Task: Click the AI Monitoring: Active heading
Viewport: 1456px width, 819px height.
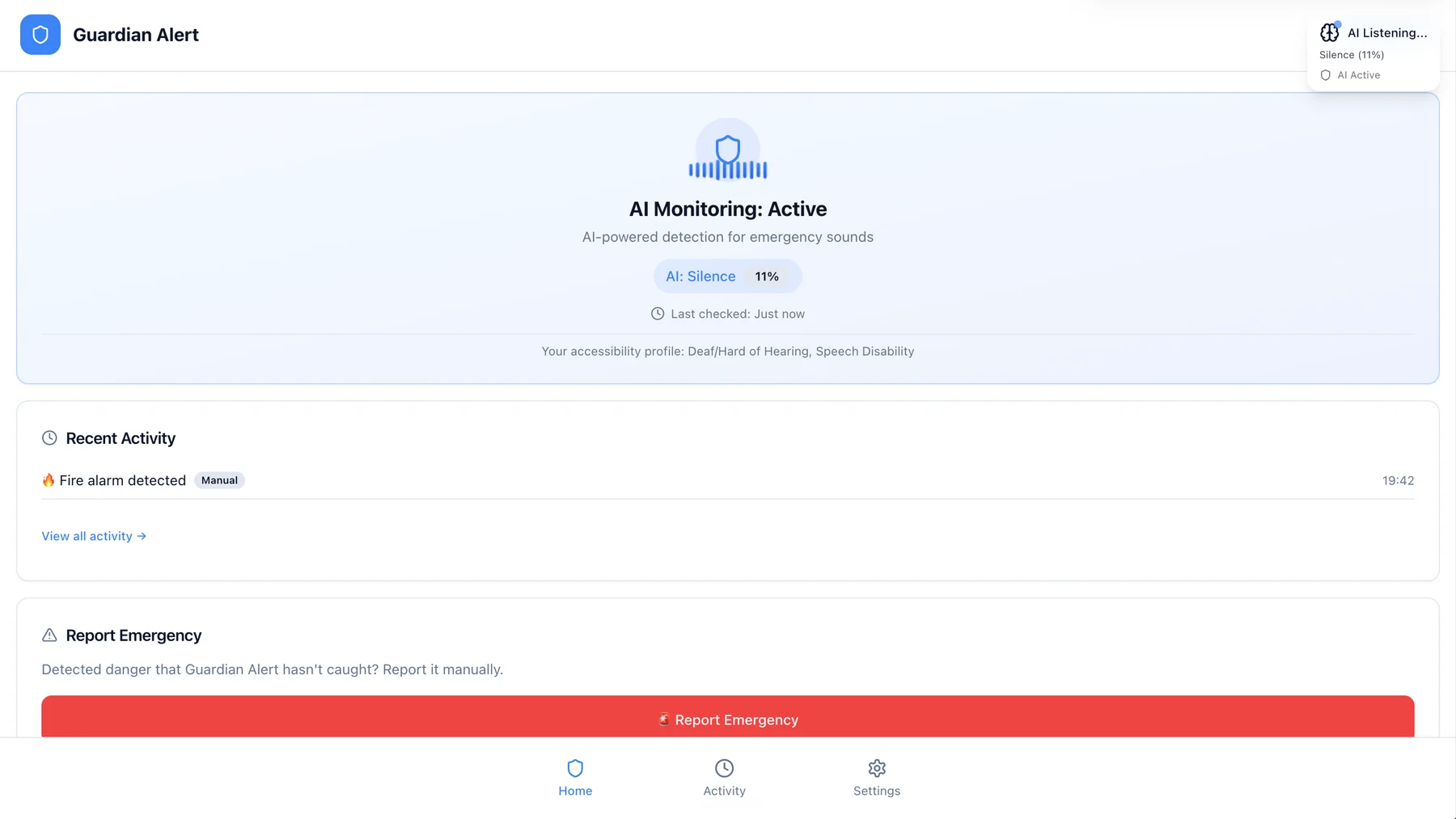Action: [728, 209]
